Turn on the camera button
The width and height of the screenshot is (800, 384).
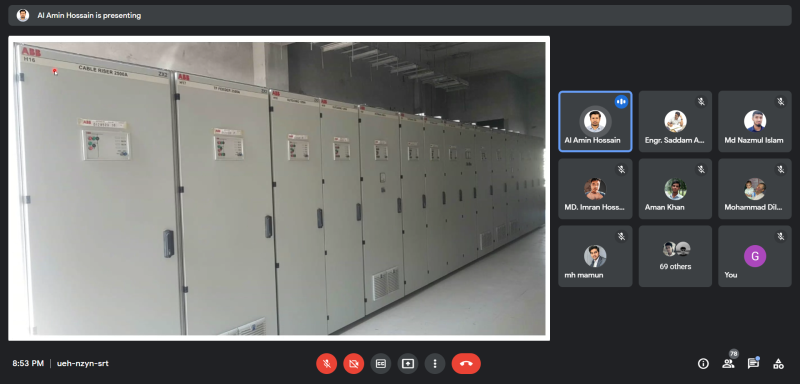[354, 364]
